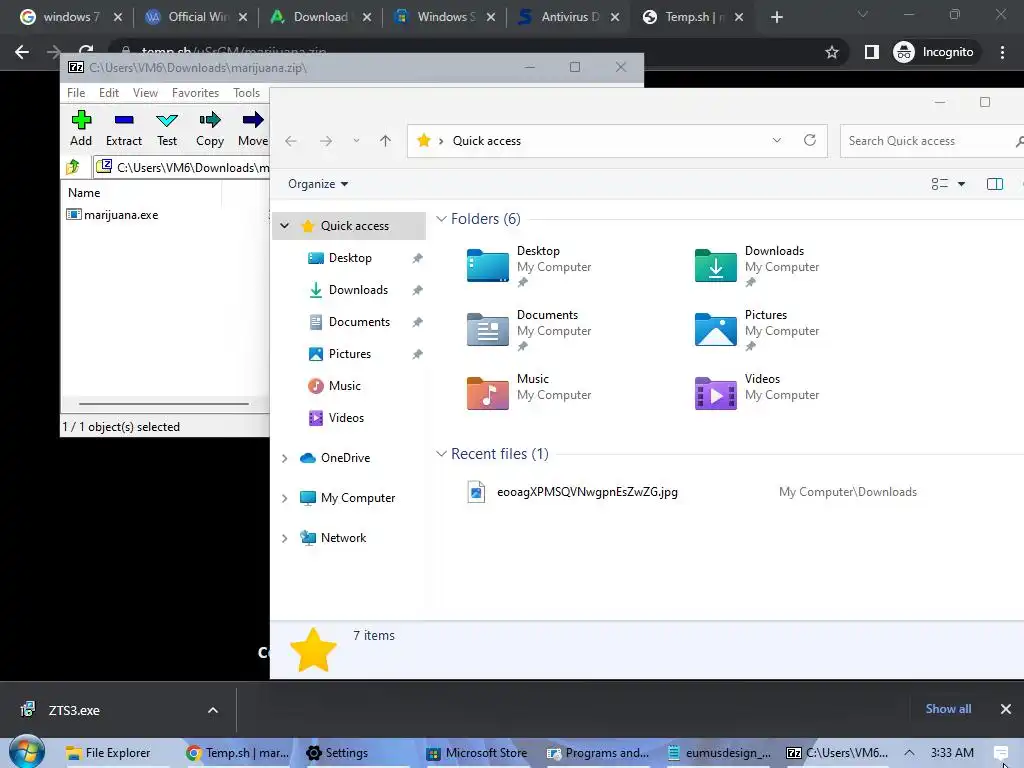Select the Videos folder icon in Folders

pos(716,393)
